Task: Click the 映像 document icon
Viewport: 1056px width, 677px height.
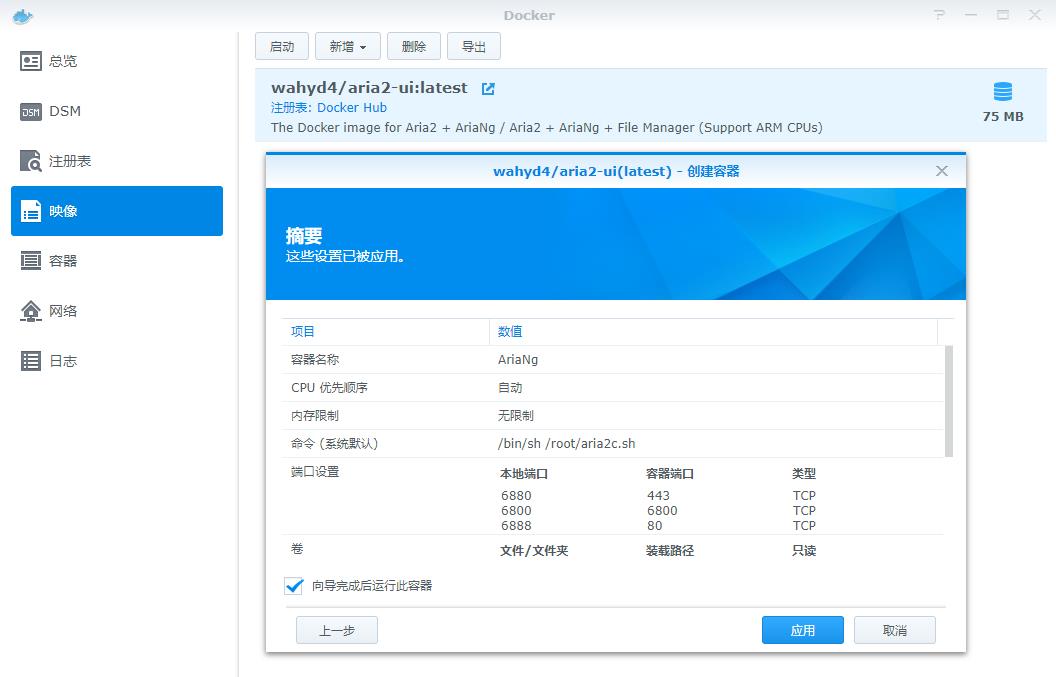Action: (30, 211)
